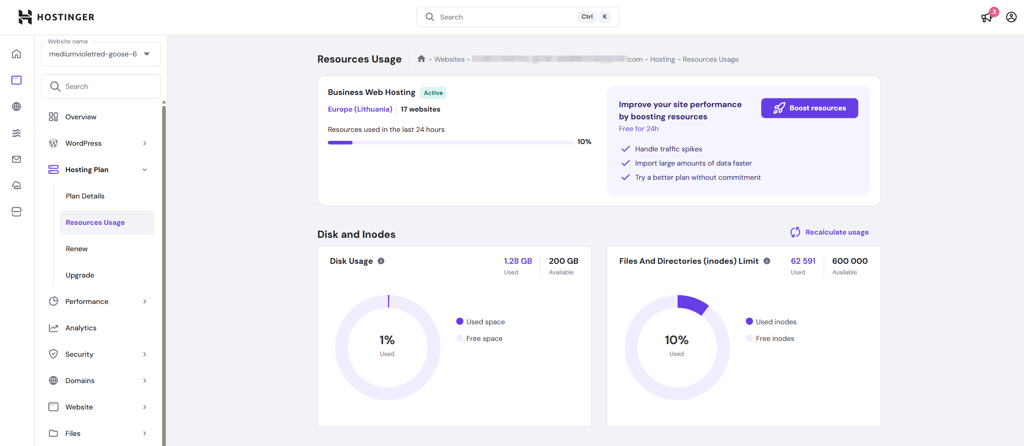Click the top Search input field

[x=518, y=17]
